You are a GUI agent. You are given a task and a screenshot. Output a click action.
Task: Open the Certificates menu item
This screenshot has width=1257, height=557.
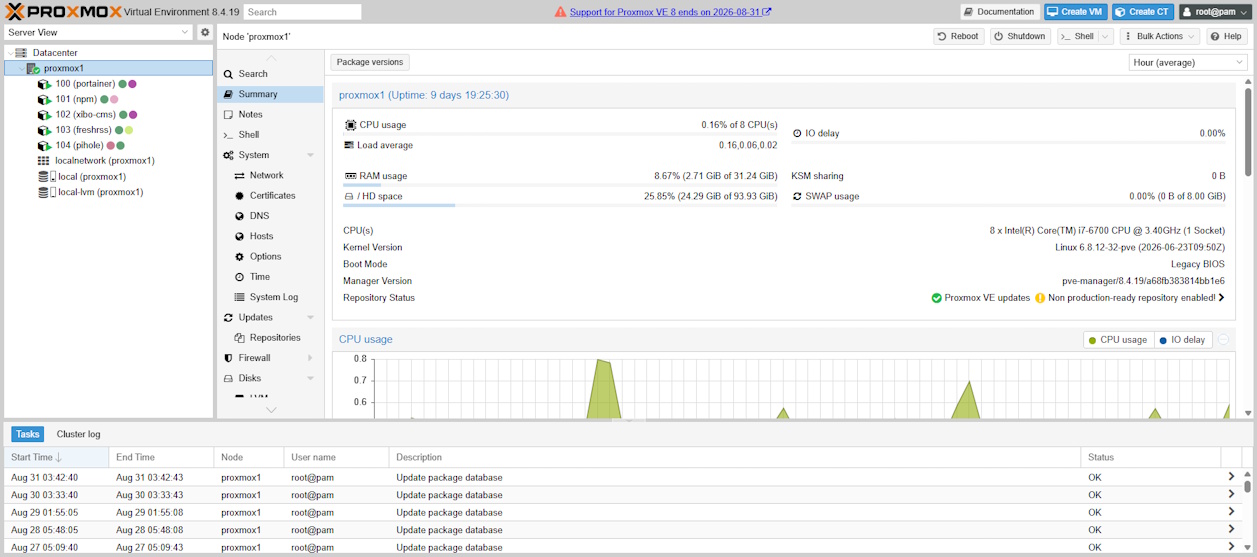(270, 195)
